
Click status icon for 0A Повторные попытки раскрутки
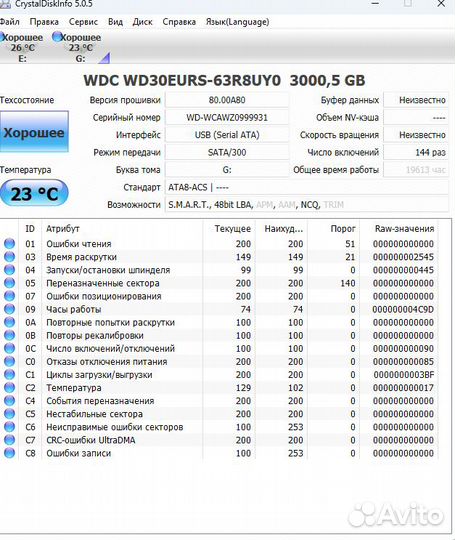pyautogui.click(x=9, y=322)
